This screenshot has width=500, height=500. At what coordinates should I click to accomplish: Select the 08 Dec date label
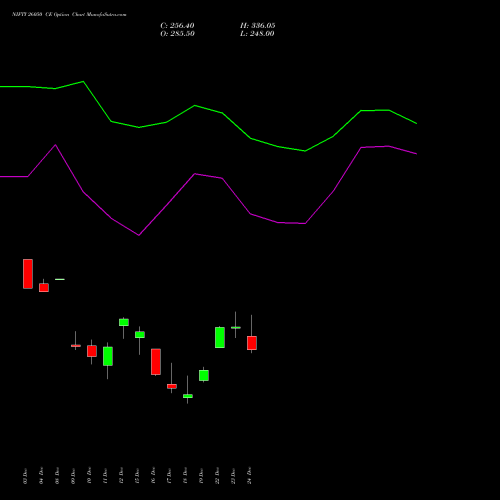(57, 476)
